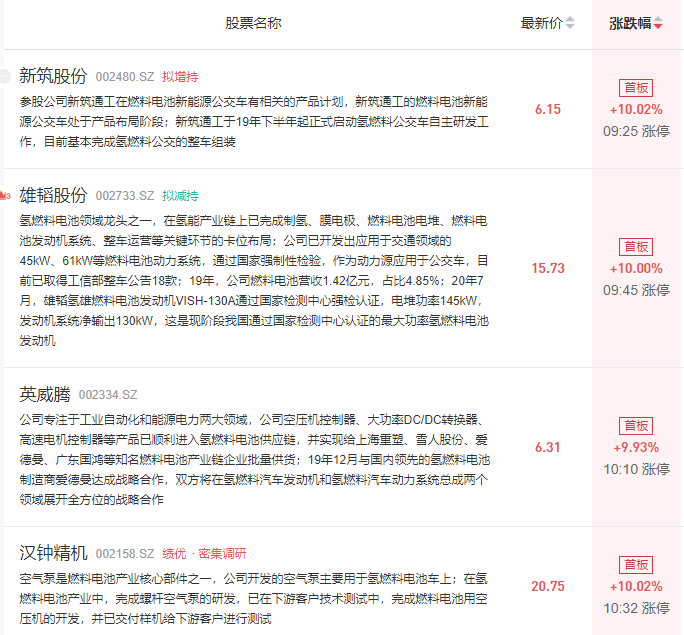This screenshot has height=635, width=684.
Task: Click the 拟减持 tag
Action: coord(180,196)
